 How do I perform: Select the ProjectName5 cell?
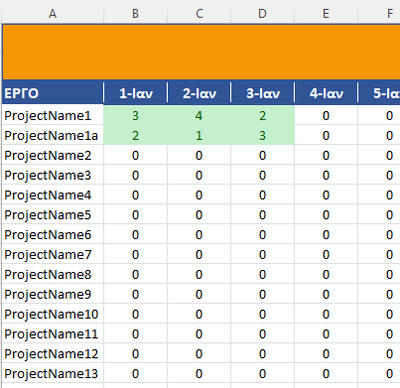[53, 215]
